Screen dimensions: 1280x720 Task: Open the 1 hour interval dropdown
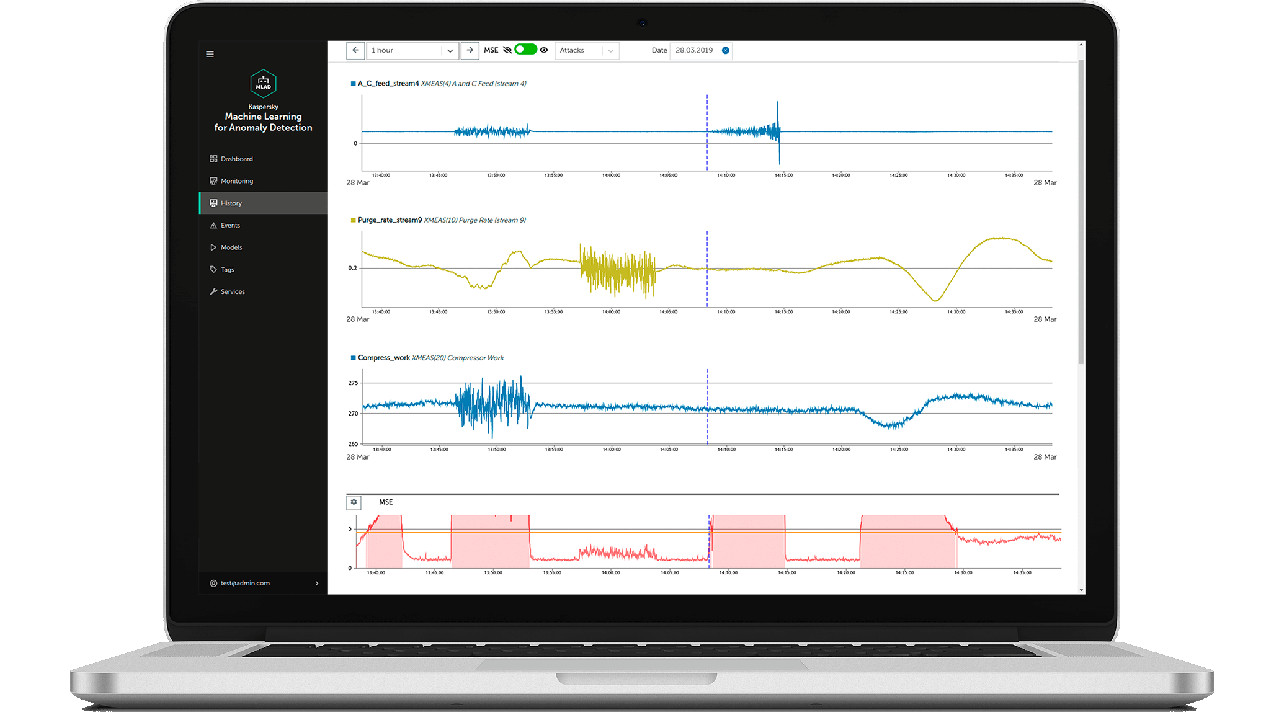tap(411, 50)
